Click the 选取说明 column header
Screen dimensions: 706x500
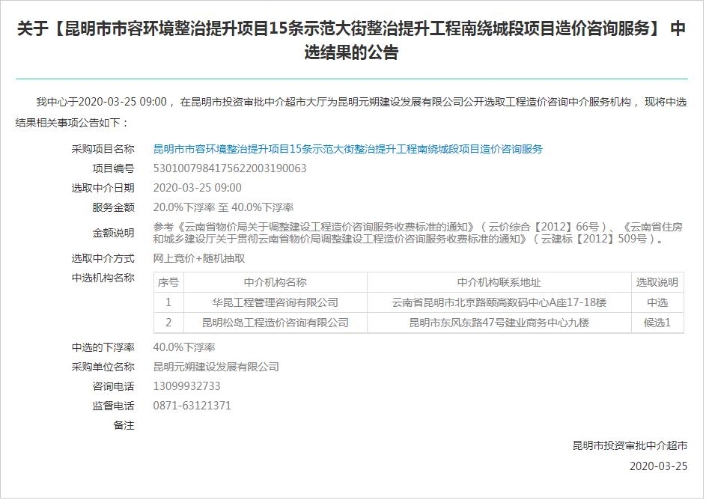tap(657, 282)
